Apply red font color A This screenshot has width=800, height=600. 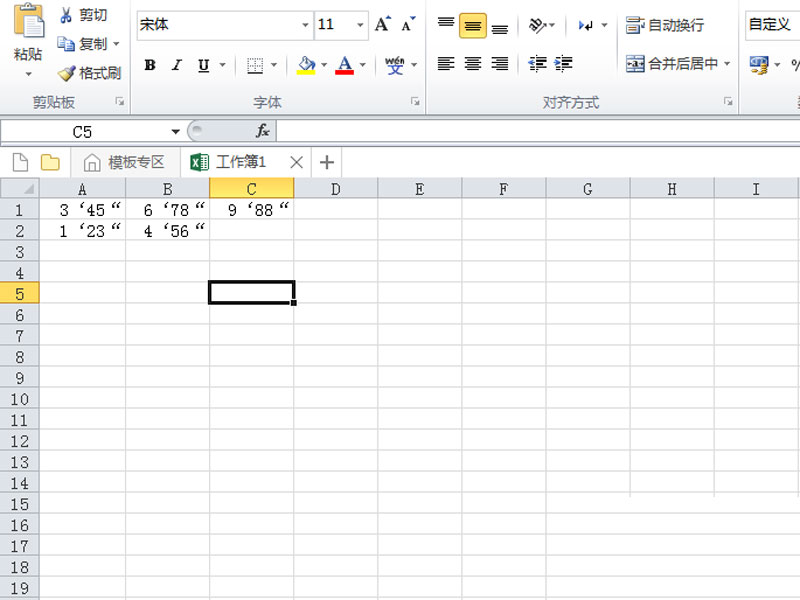[344, 65]
